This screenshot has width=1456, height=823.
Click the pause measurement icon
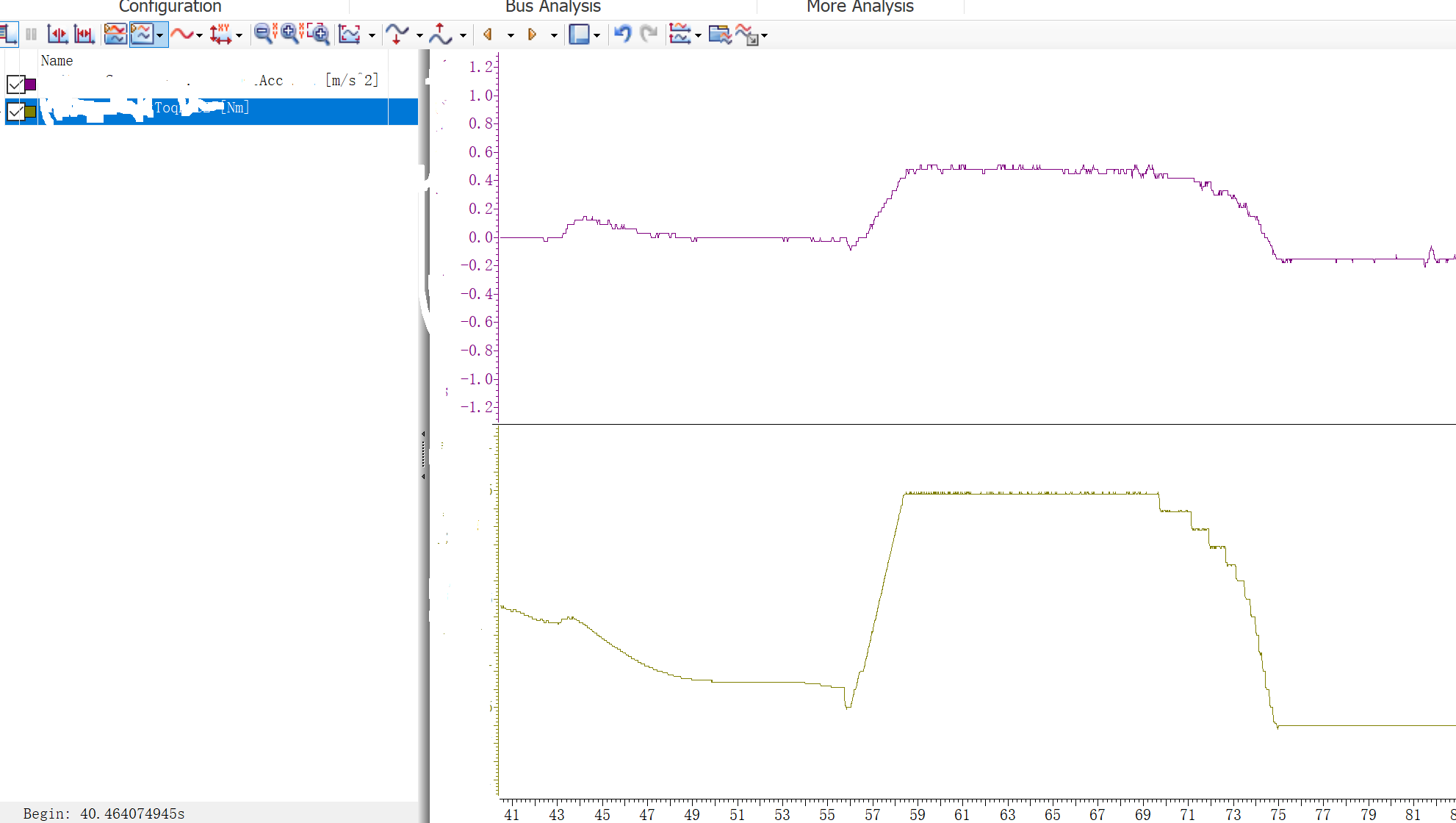coord(31,35)
